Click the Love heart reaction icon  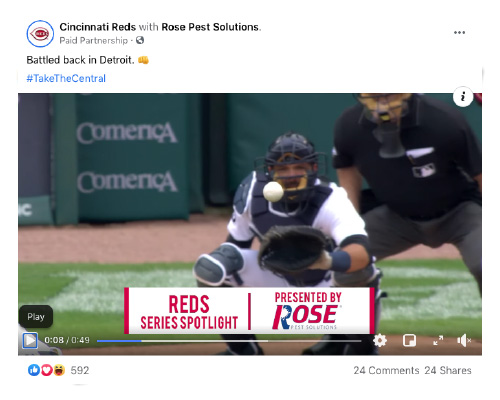point(47,370)
